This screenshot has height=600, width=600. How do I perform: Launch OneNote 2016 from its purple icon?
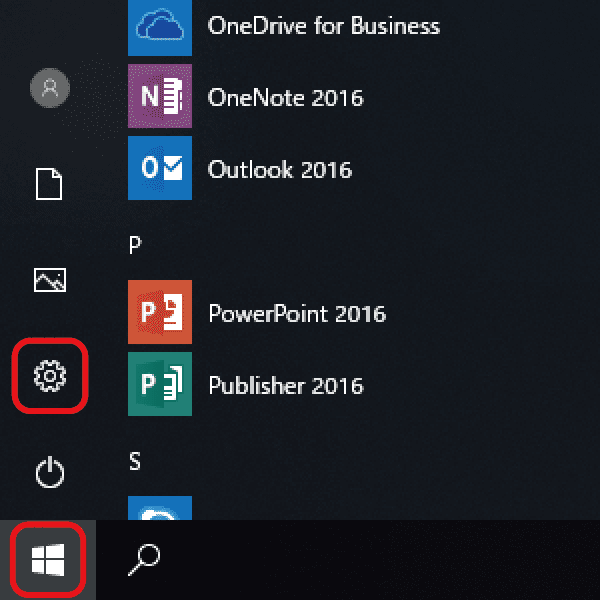pyautogui.click(x=160, y=96)
